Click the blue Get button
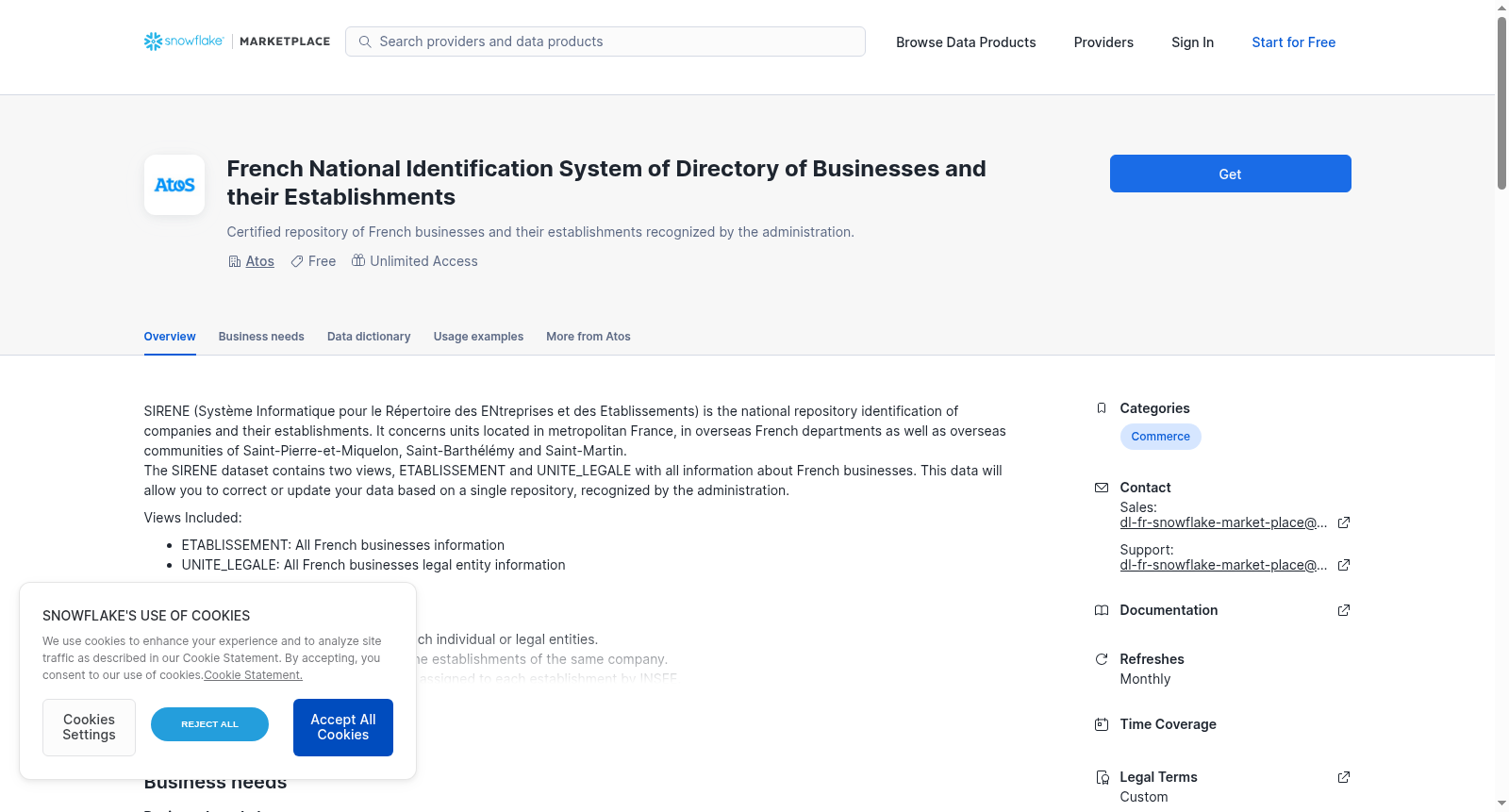 [1230, 174]
